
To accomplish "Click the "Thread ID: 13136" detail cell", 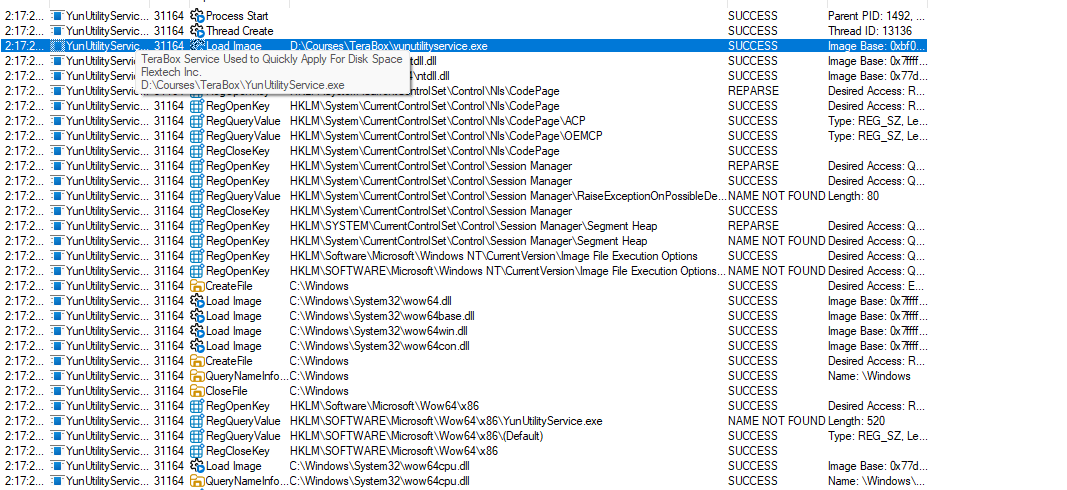I will pos(872,31).
